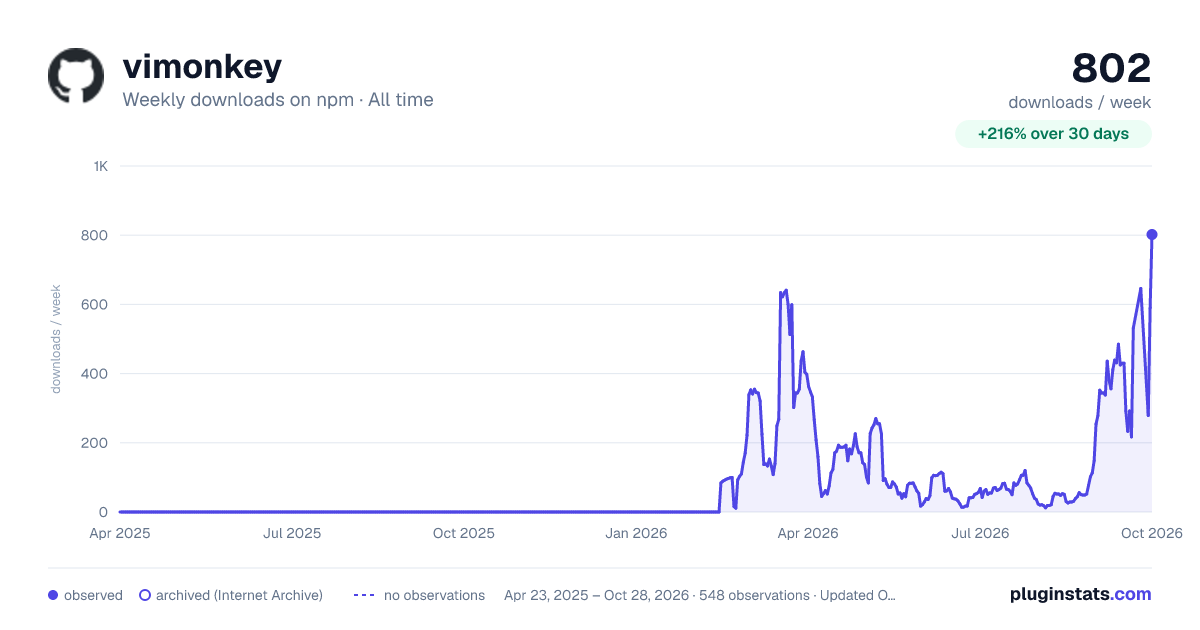Click the Oct 2025 x-axis label
This screenshot has width=1200, height=630.
coord(464,534)
